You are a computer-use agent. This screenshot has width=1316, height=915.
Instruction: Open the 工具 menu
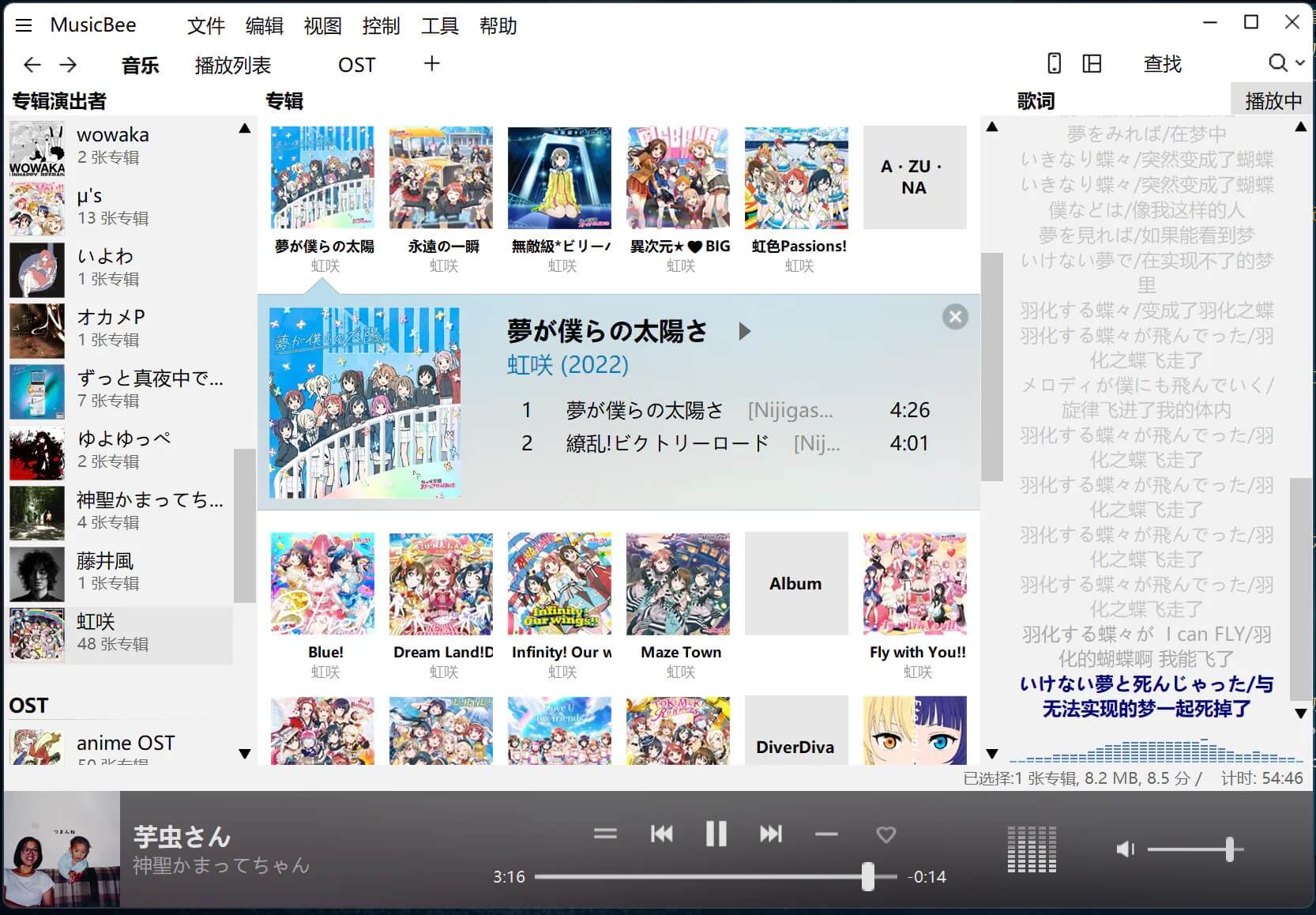(440, 26)
